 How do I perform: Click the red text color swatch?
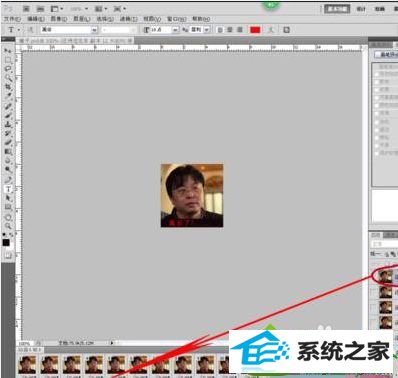[255, 30]
